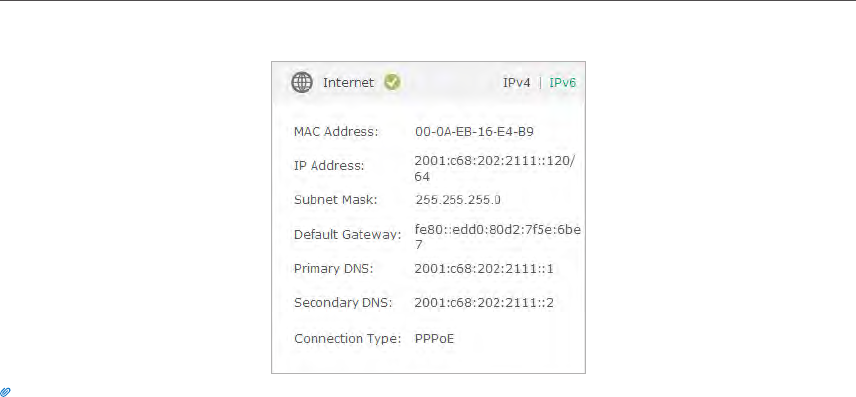Click the MAC Address label
Viewport: 856px width, 397px height.
[x=336, y=132]
